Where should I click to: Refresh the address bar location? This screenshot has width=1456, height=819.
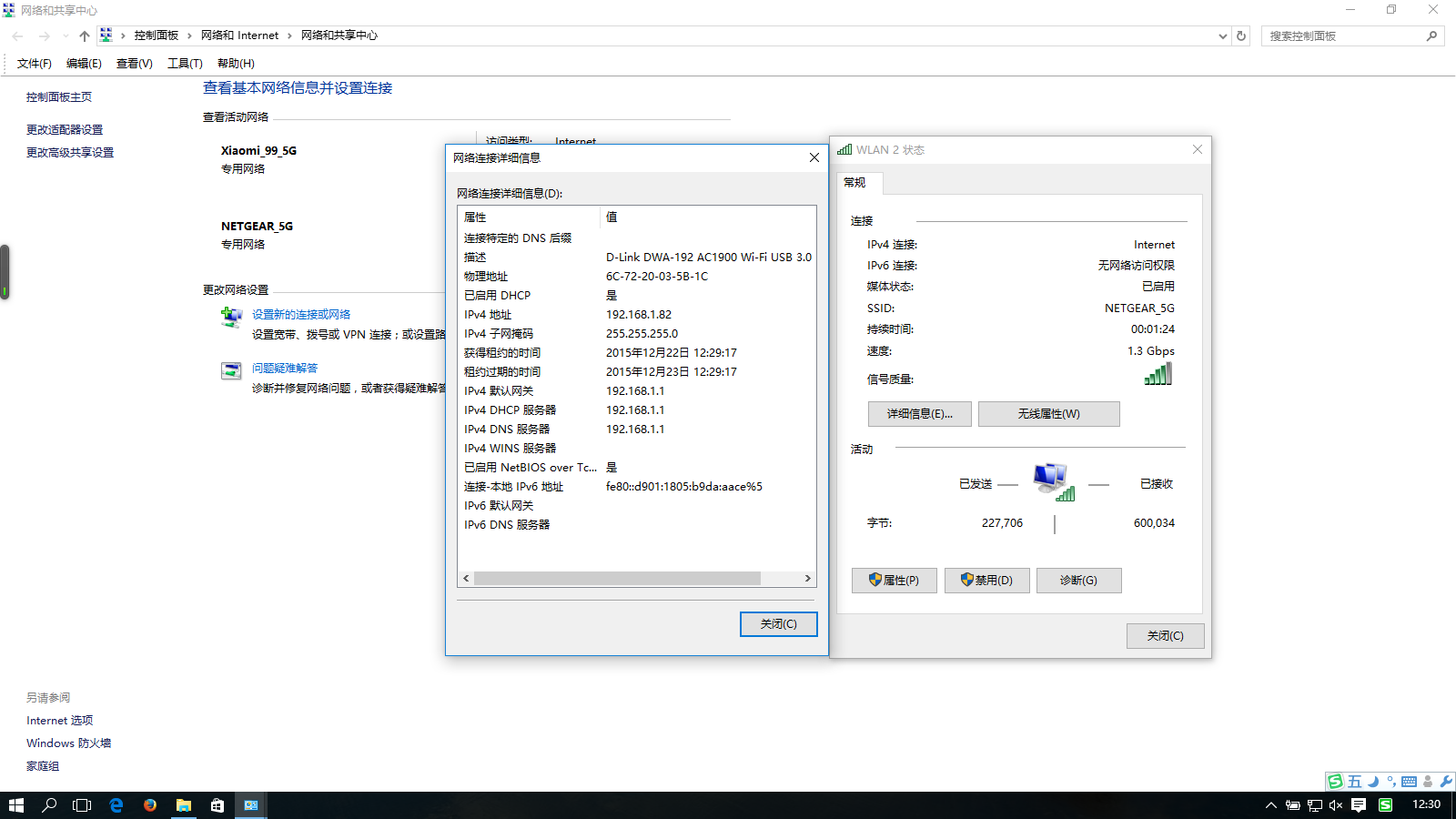point(1241,36)
